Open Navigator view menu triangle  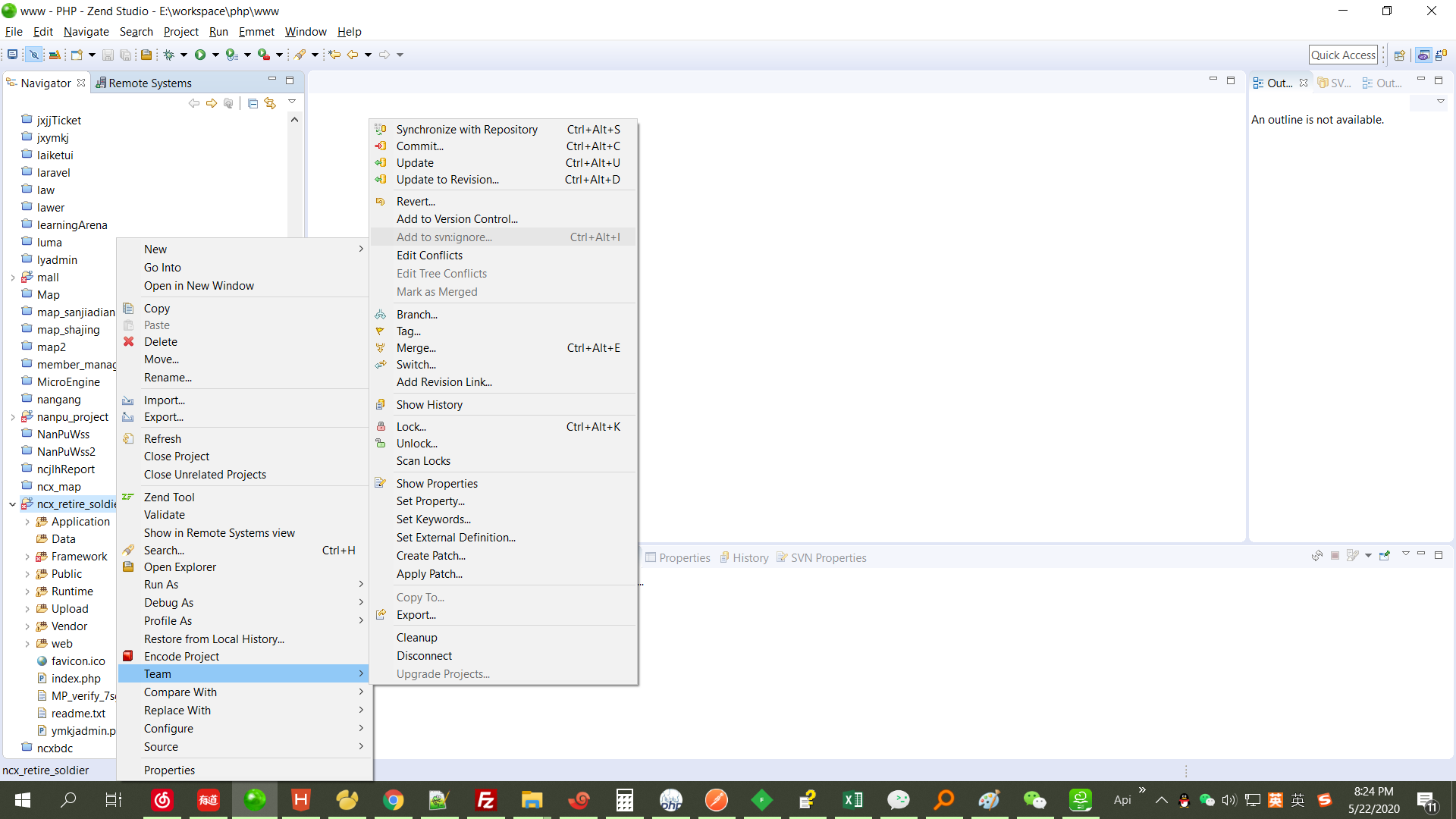292,102
